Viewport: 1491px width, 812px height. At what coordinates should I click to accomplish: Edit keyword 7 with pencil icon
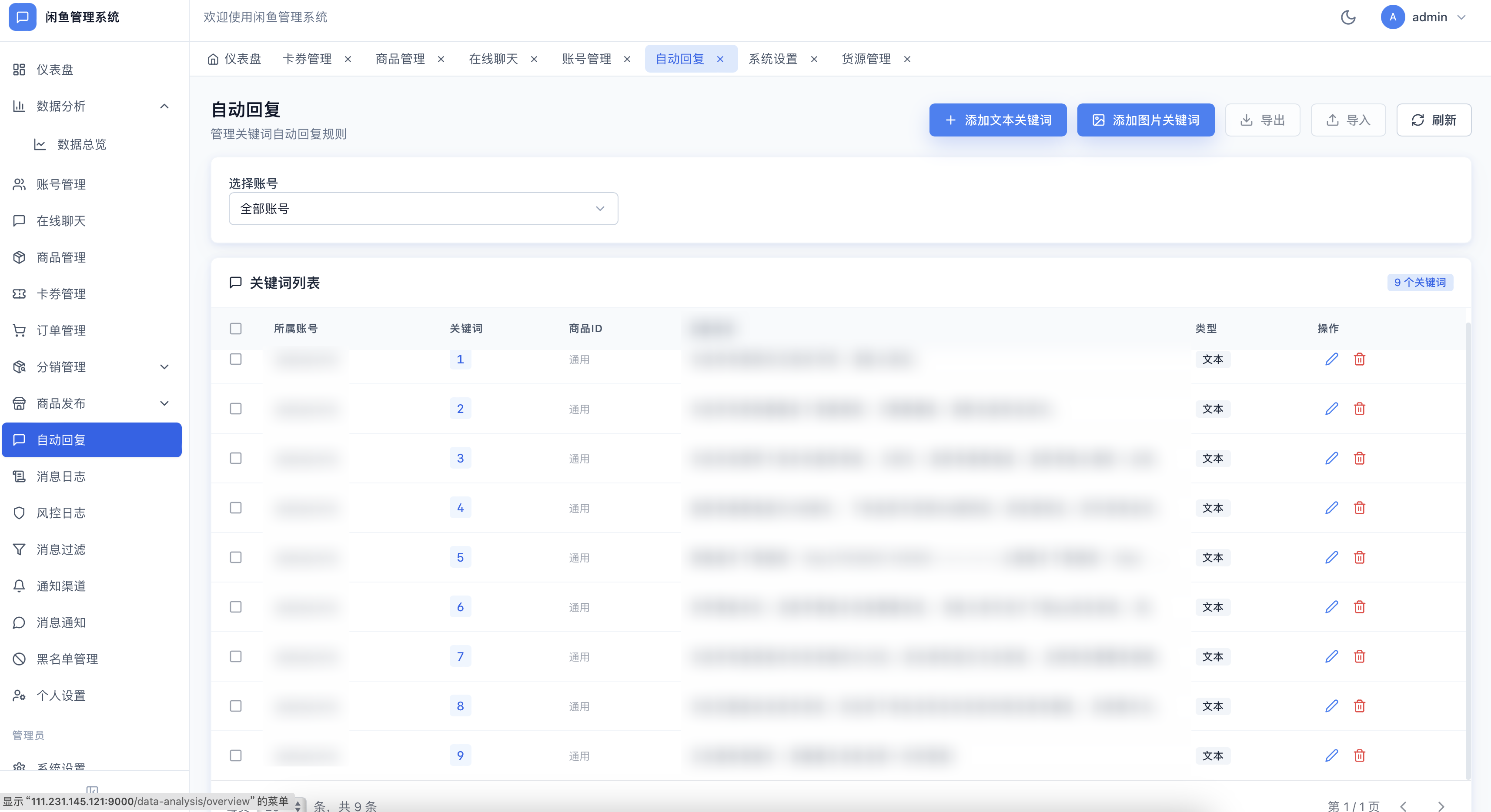click(1331, 656)
